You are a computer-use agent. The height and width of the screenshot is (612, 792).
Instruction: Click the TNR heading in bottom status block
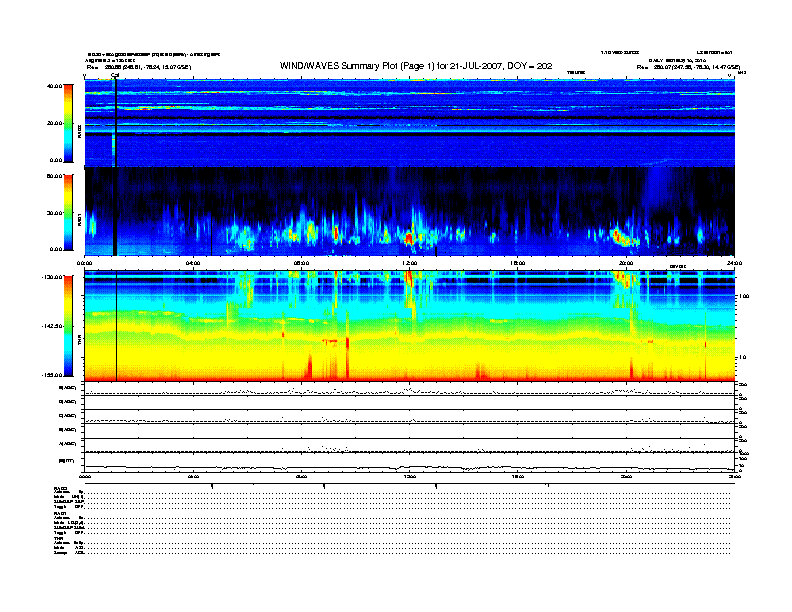coord(58,538)
